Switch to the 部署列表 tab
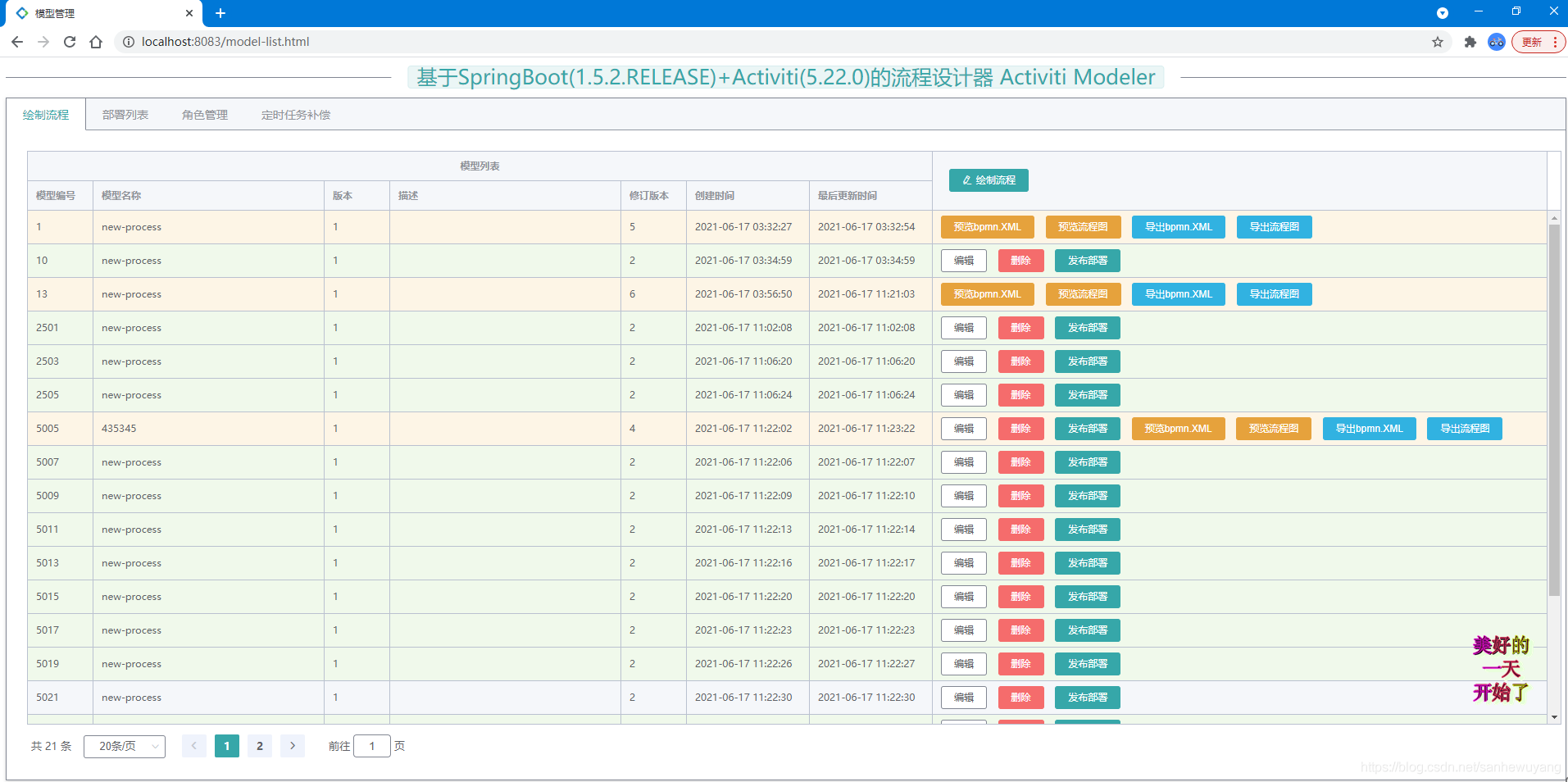The image size is (1568, 782). coord(125,115)
